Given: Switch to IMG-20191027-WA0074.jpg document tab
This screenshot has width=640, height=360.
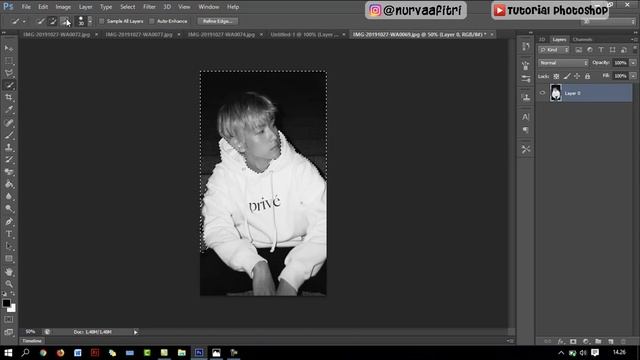Looking at the screenshot, I should [221, 35].
